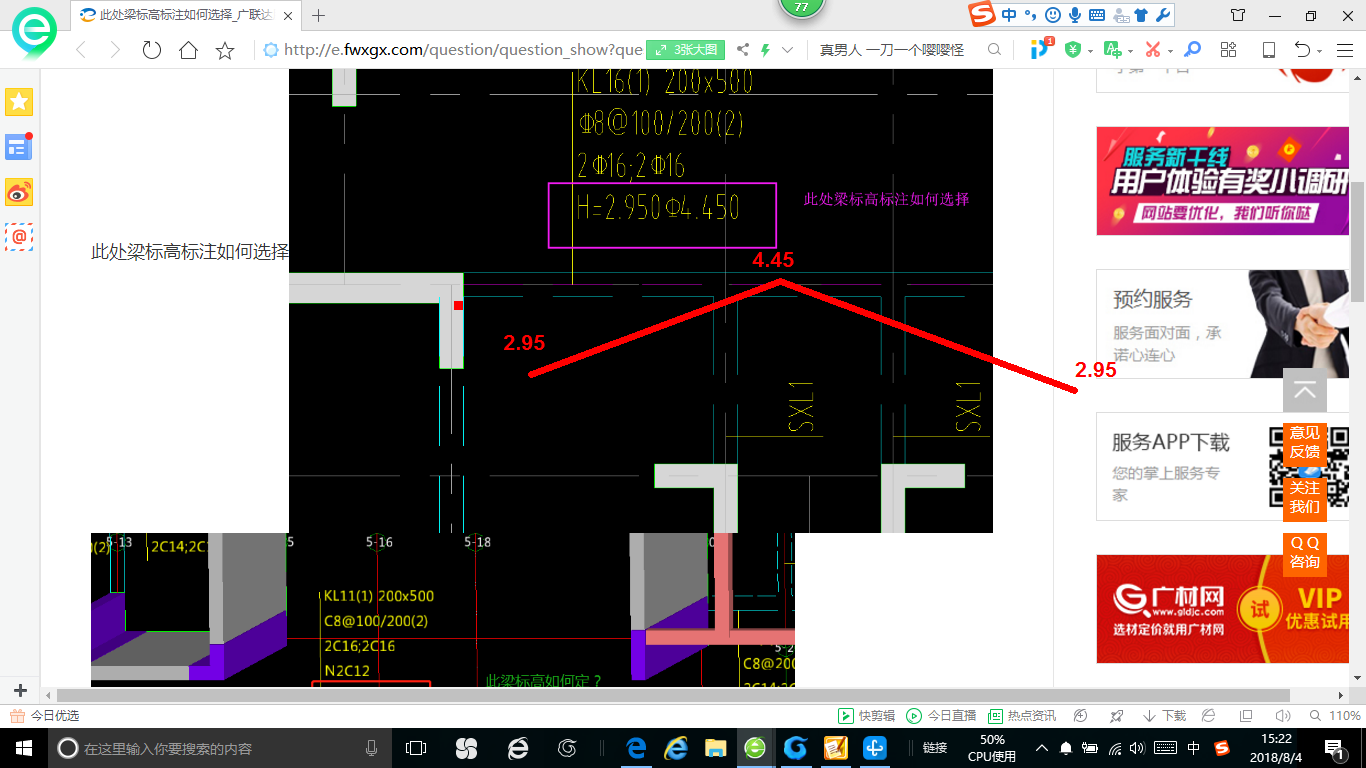Expand the address bar dropdown chevron
This screenshot has height=768, width=1366.
(x=788, y=50)
